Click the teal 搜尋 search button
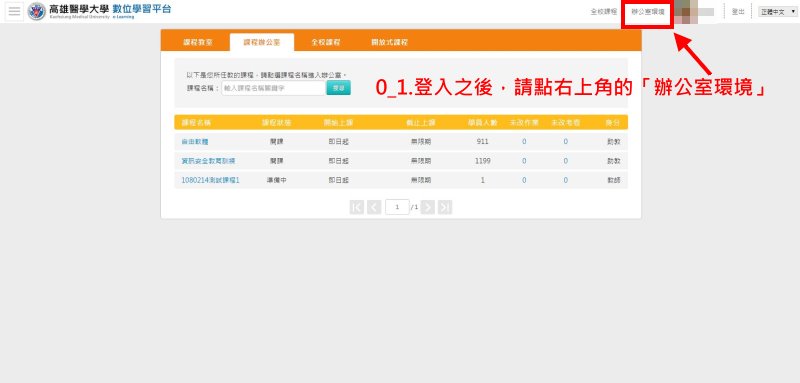Screen dimensions: 800x383 [x=338, y=88]
